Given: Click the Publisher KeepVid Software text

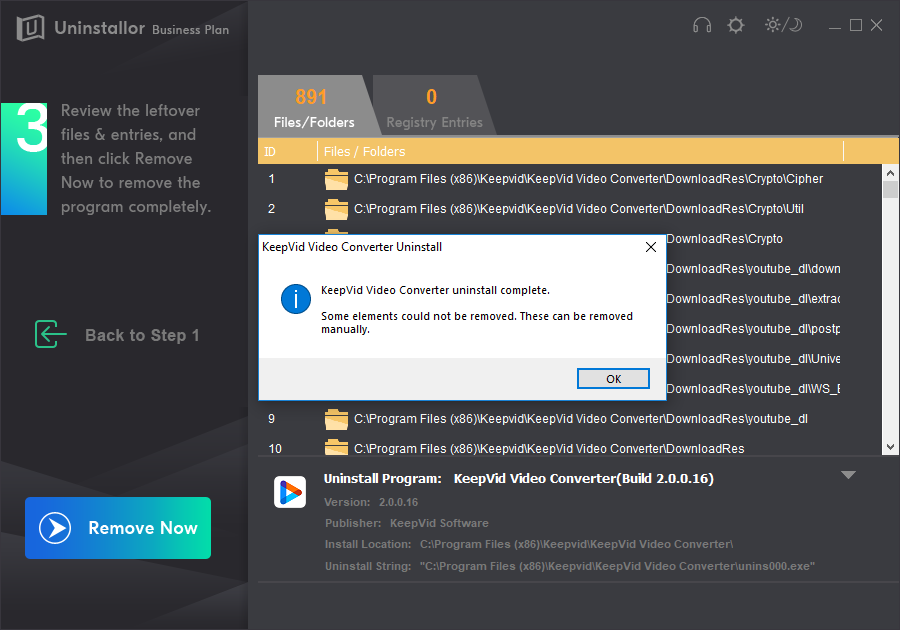Looking at the screenshot, I should [407, 523].
